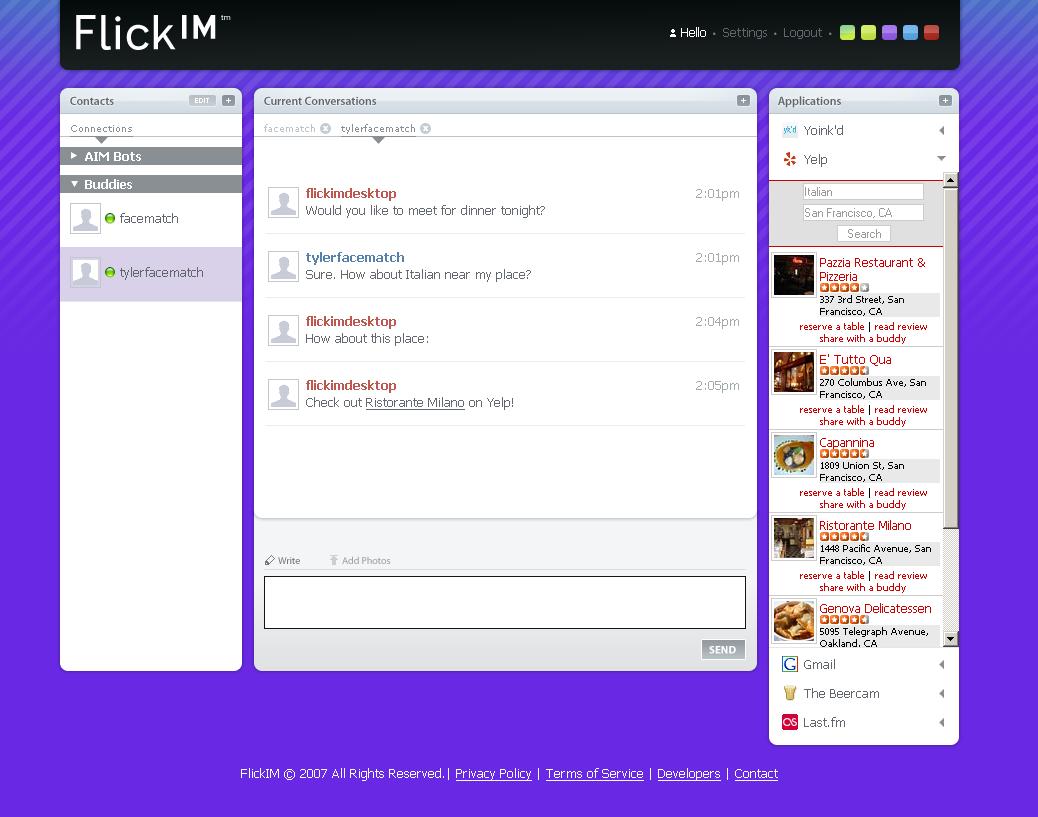This screenshot has width=1038, height=817.
Task: Open the Yoink'd application icon
Action: click(790, 130)
